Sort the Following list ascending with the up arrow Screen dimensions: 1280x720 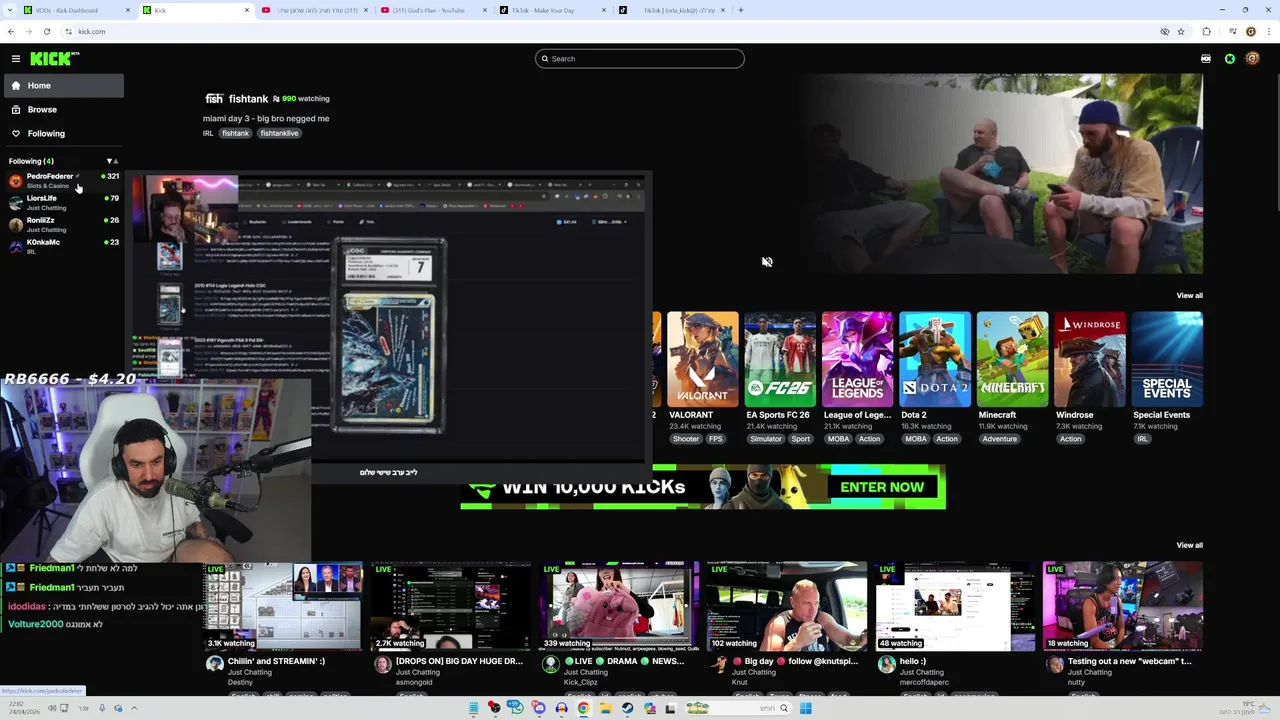[116, 161]
